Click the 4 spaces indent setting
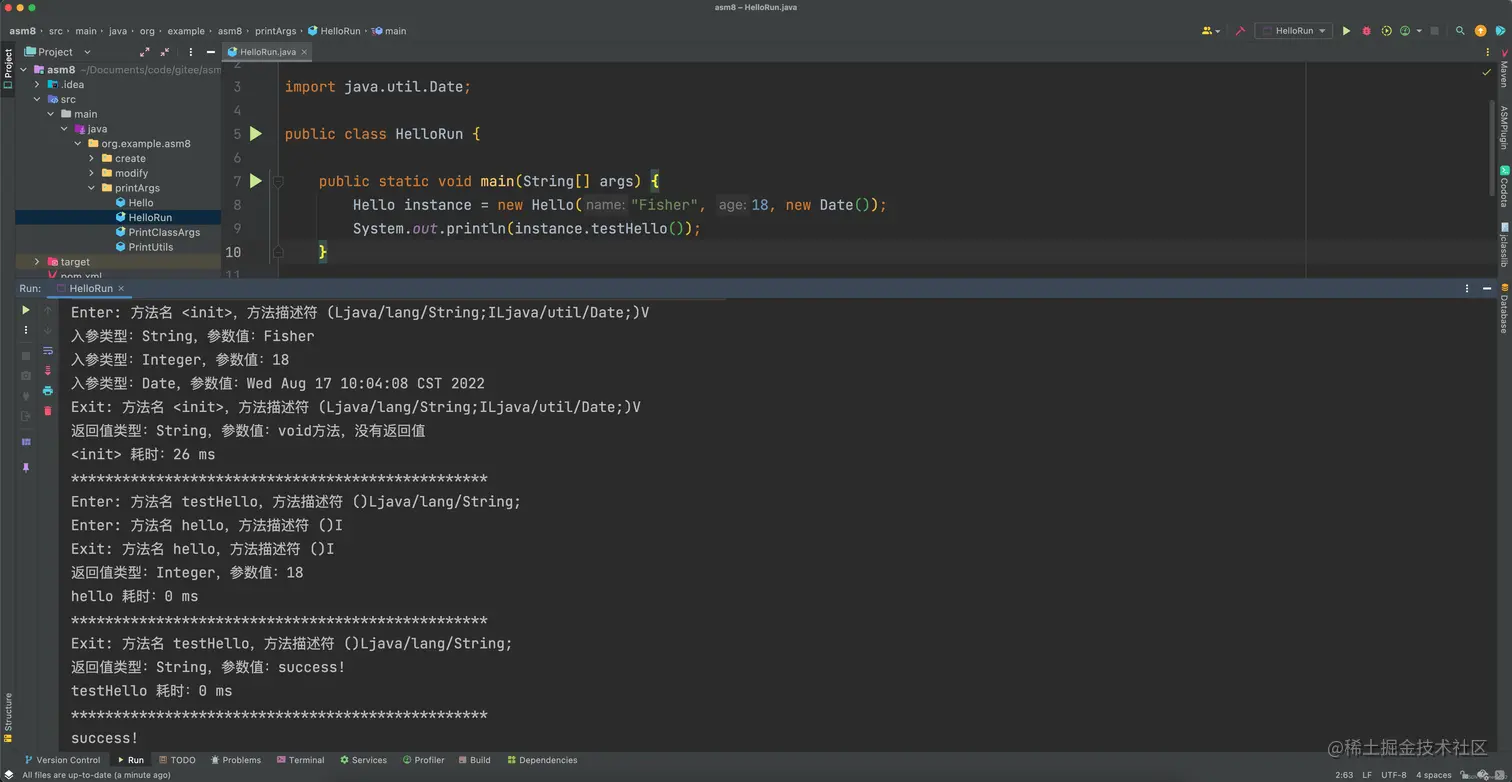 [x=1433, y=775]
